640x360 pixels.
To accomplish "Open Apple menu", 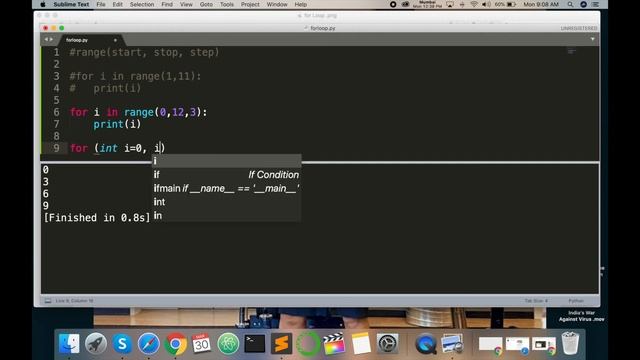I will pos(43,4).
